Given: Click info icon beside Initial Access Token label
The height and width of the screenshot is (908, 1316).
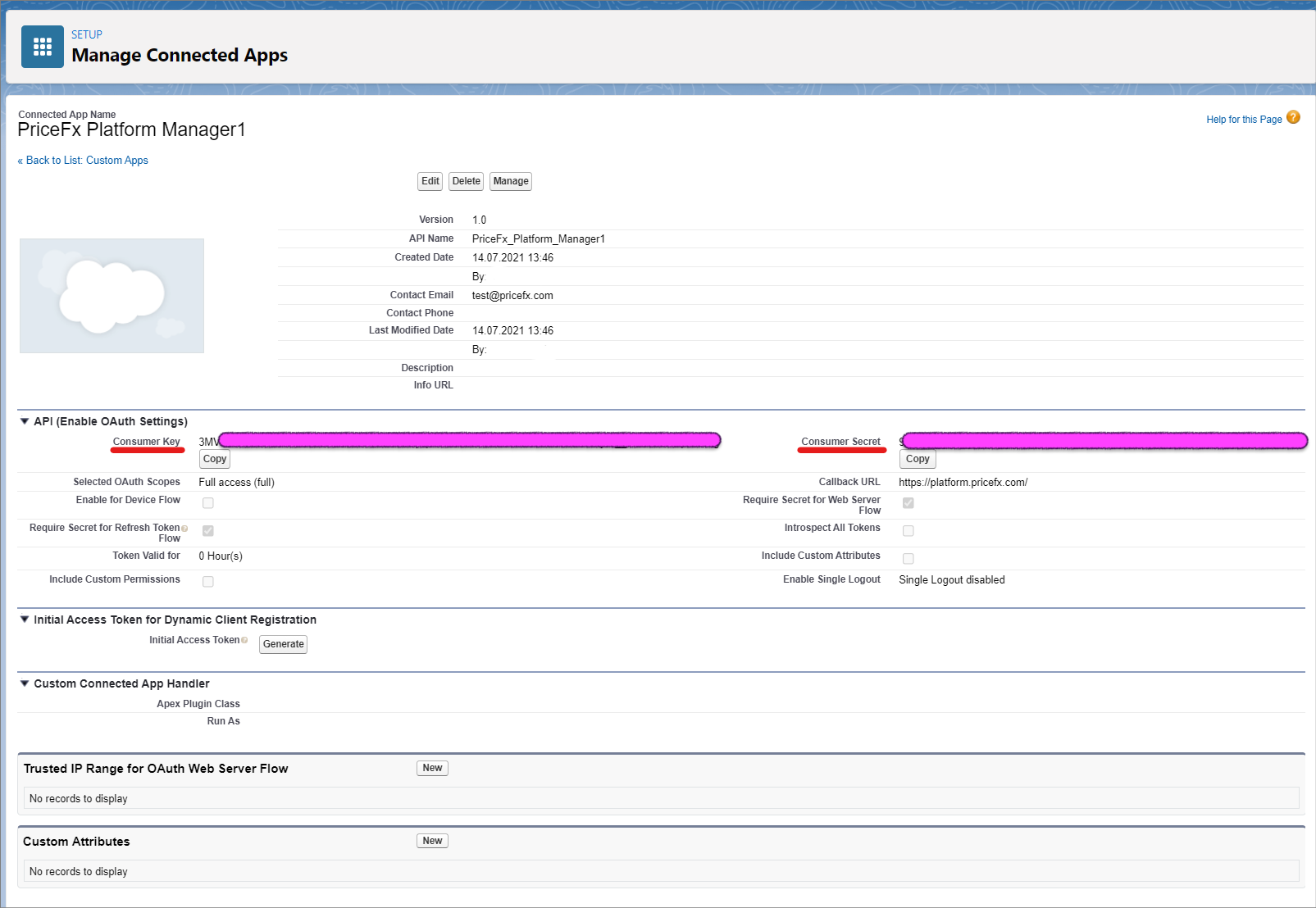Looking at the screenshot, I should point(244,640).
